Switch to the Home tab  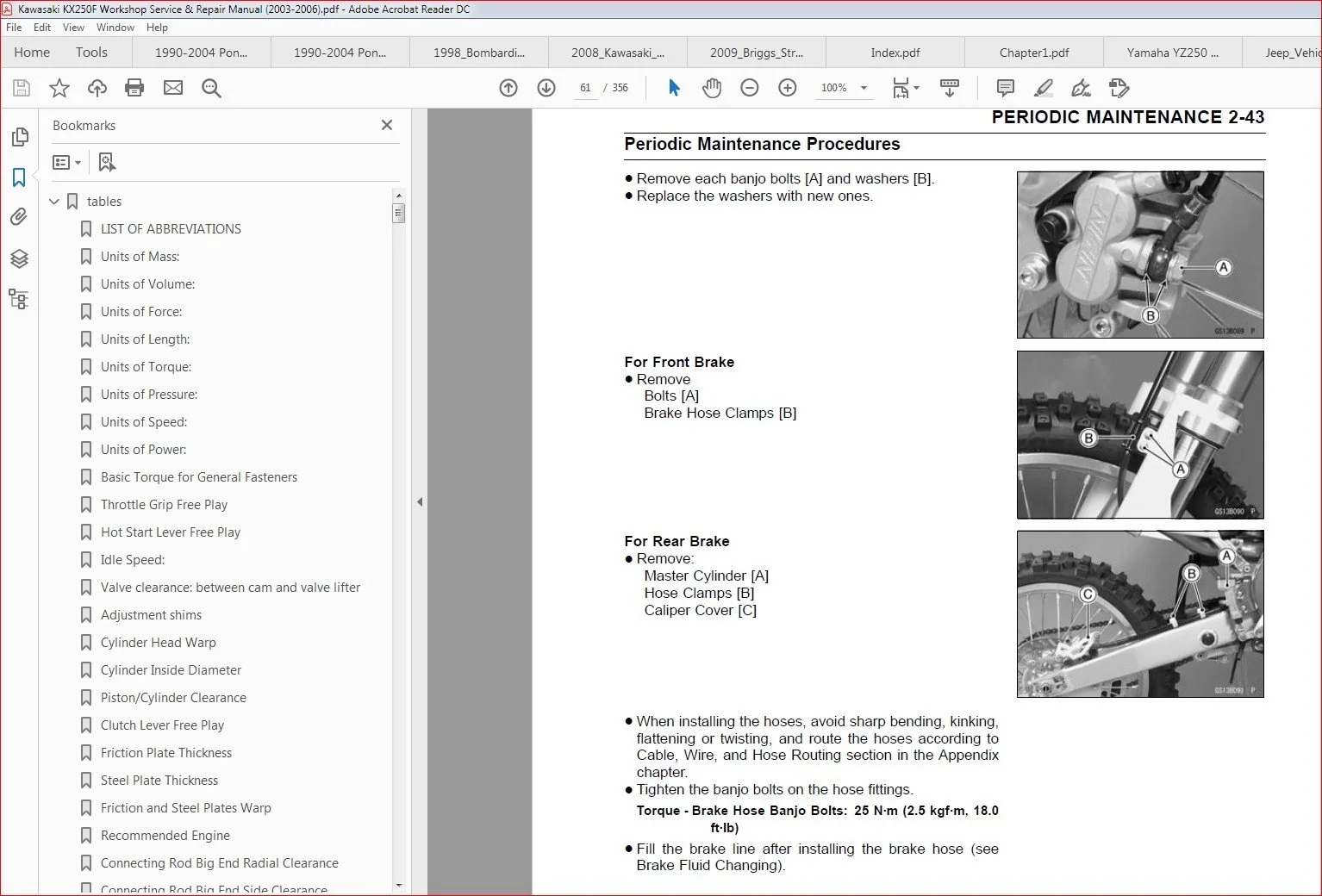[32, 53]
